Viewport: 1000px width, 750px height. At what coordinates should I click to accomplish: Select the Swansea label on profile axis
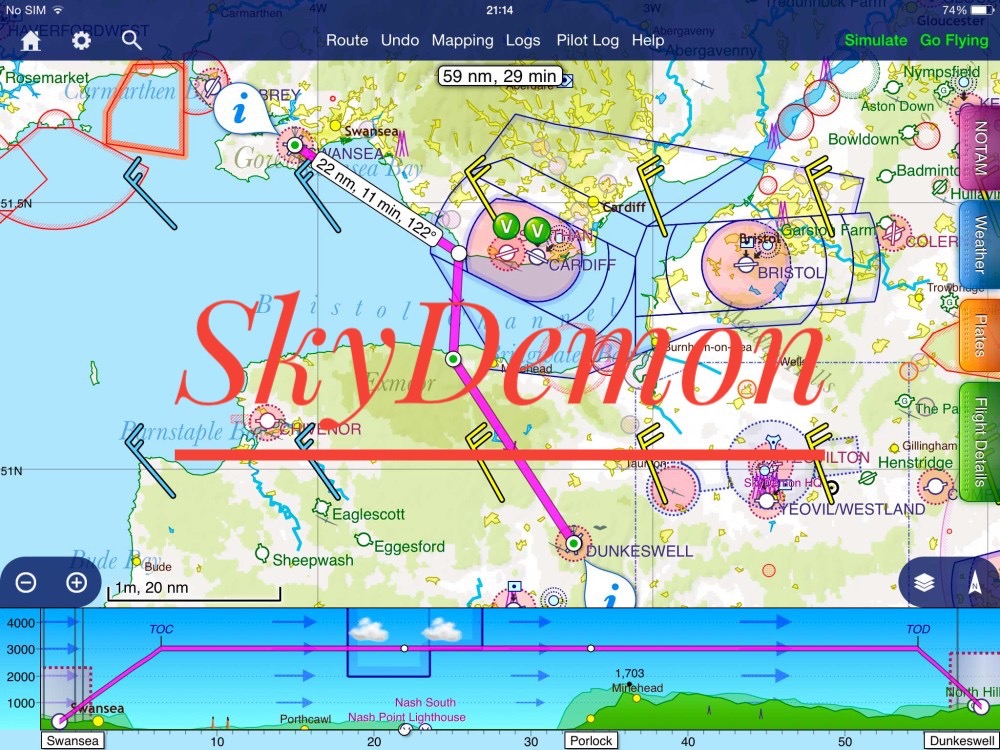click(73, 740)
